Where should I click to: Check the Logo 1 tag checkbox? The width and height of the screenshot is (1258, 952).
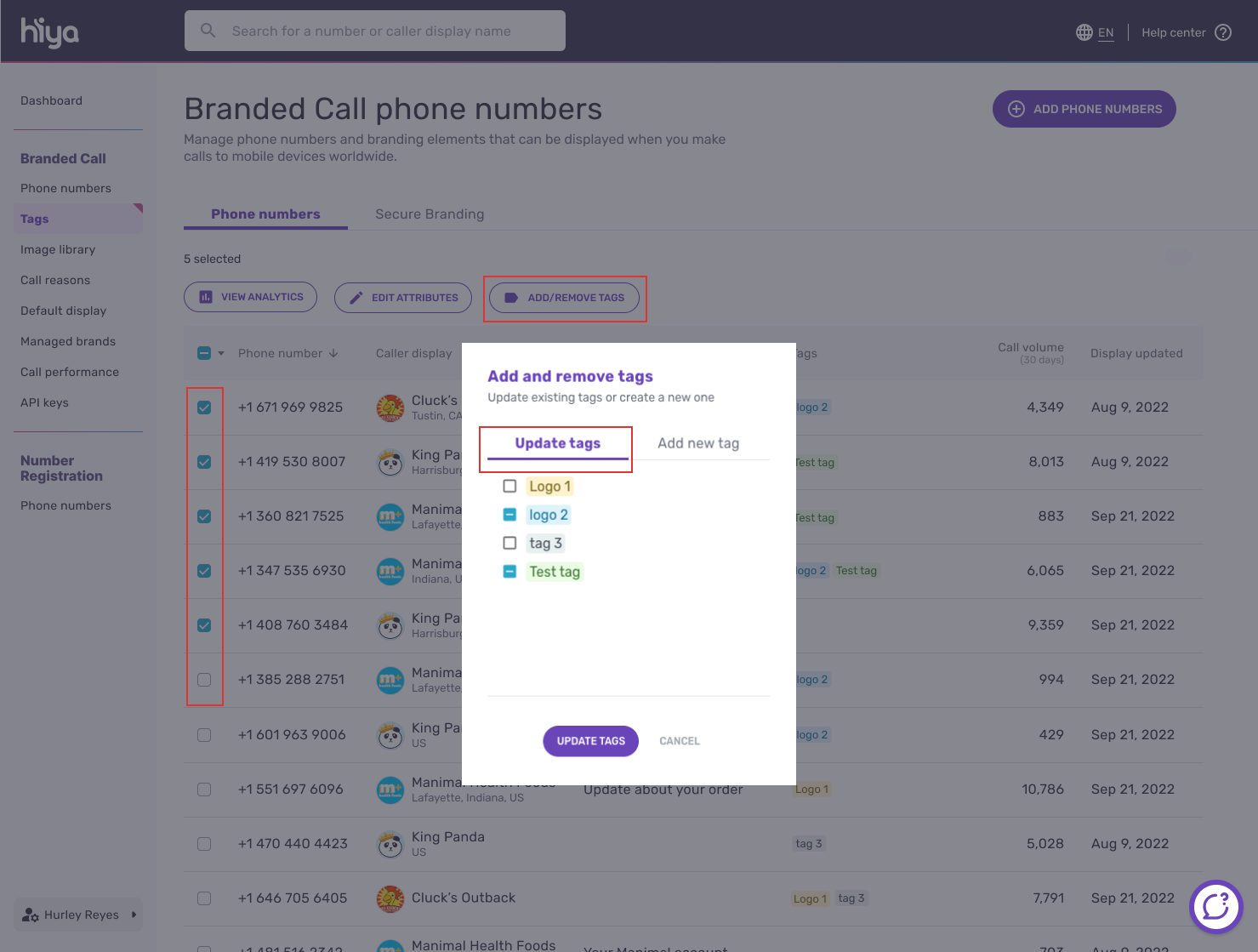pyautogui.click(x=509, y=486)
